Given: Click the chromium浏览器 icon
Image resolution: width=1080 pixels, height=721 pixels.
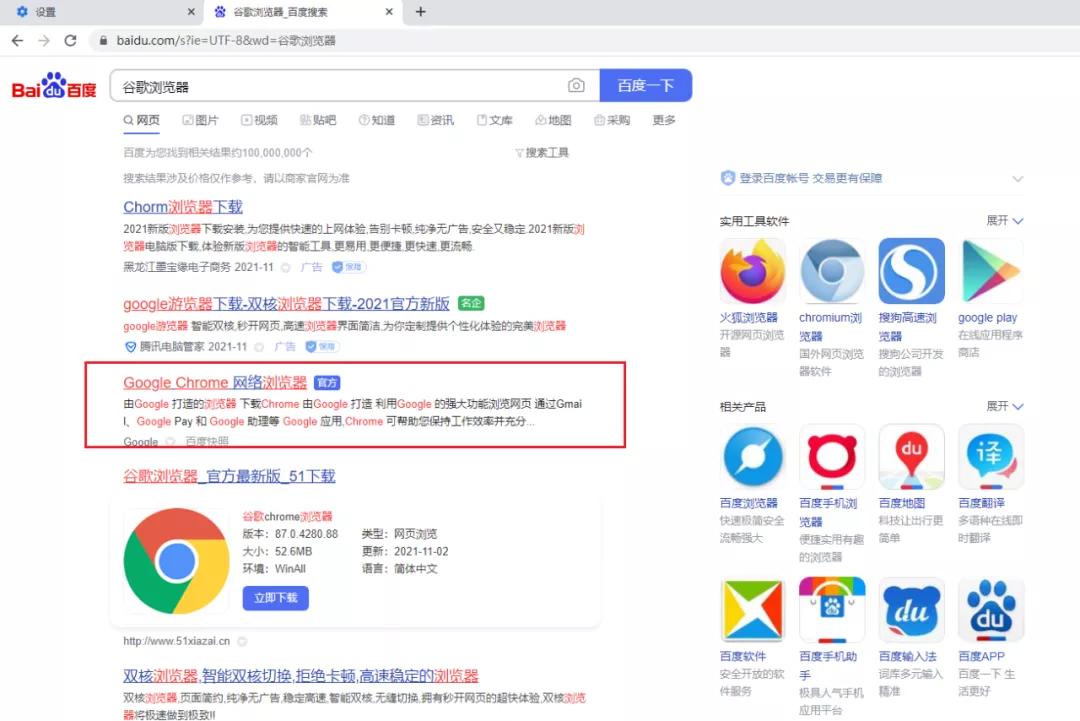Looking at the screenshot, I should tap(831, 270).
